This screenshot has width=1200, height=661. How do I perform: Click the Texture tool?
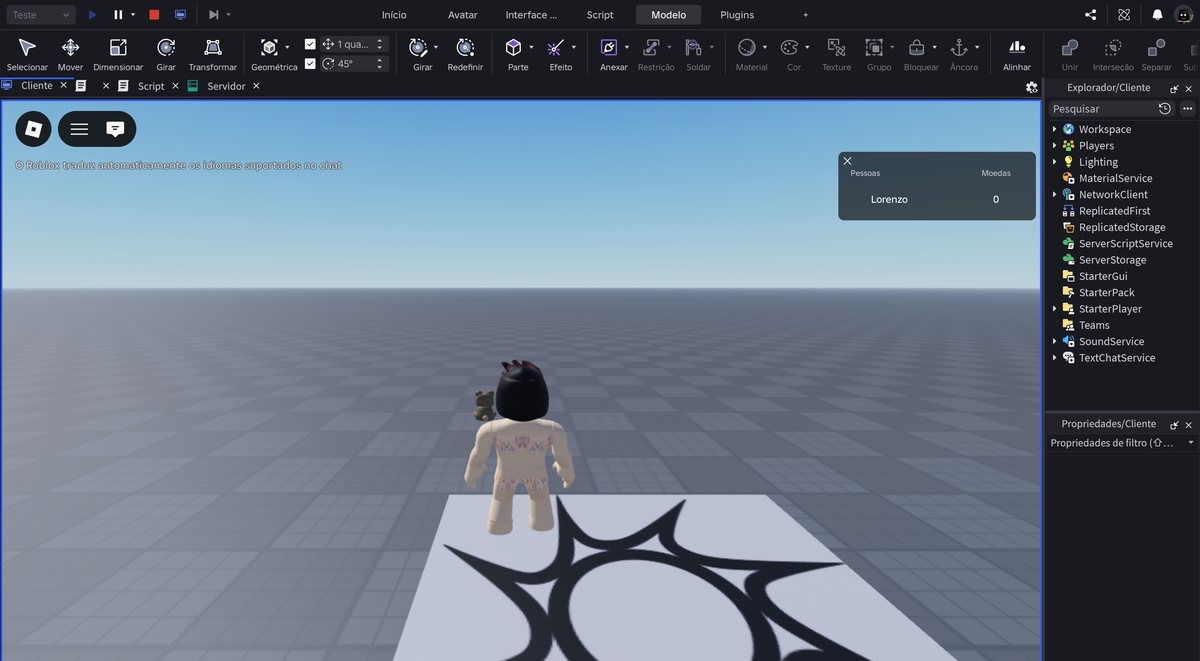[836, 54]
